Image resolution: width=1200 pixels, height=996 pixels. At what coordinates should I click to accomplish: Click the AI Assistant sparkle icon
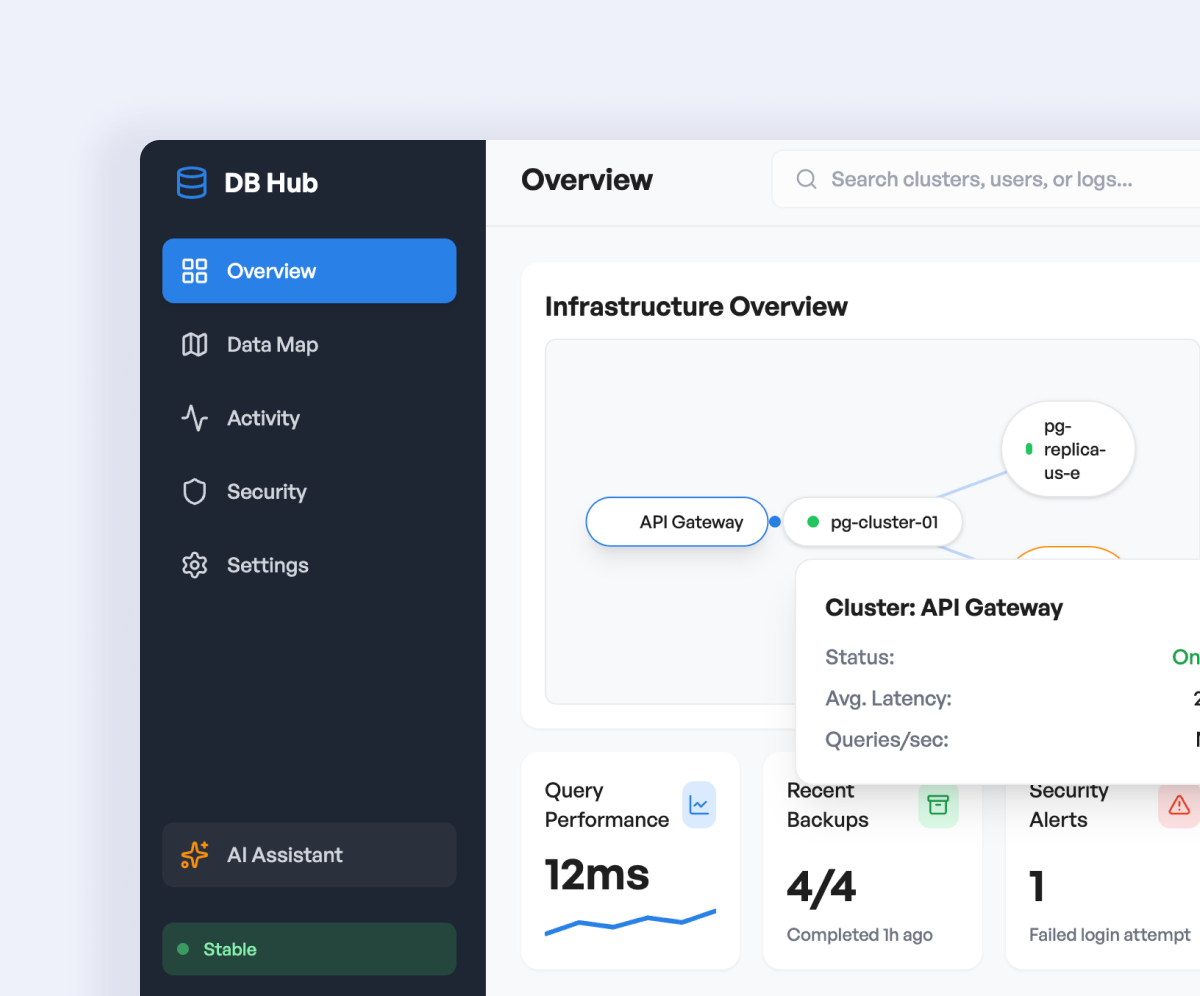[194, 855]
